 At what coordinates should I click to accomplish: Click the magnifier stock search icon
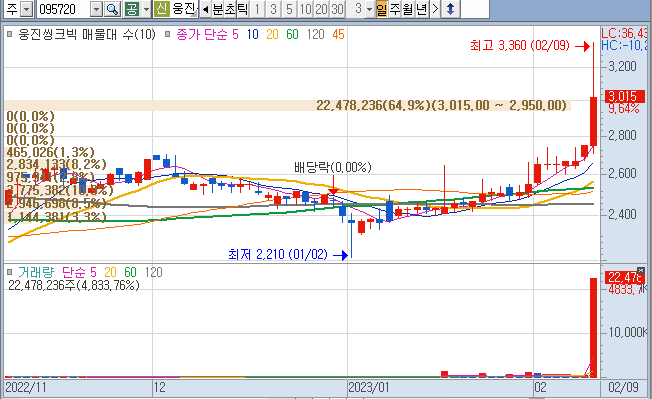(112, 9)
